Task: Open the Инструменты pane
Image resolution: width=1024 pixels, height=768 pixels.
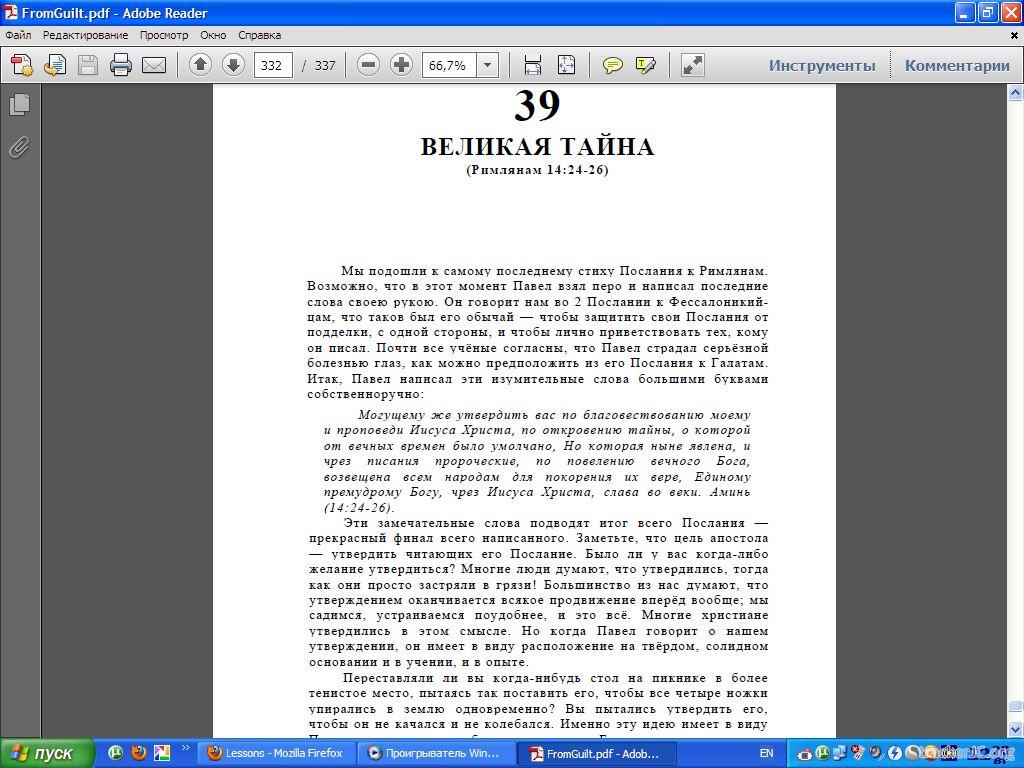Action: (x=821, y=66)
